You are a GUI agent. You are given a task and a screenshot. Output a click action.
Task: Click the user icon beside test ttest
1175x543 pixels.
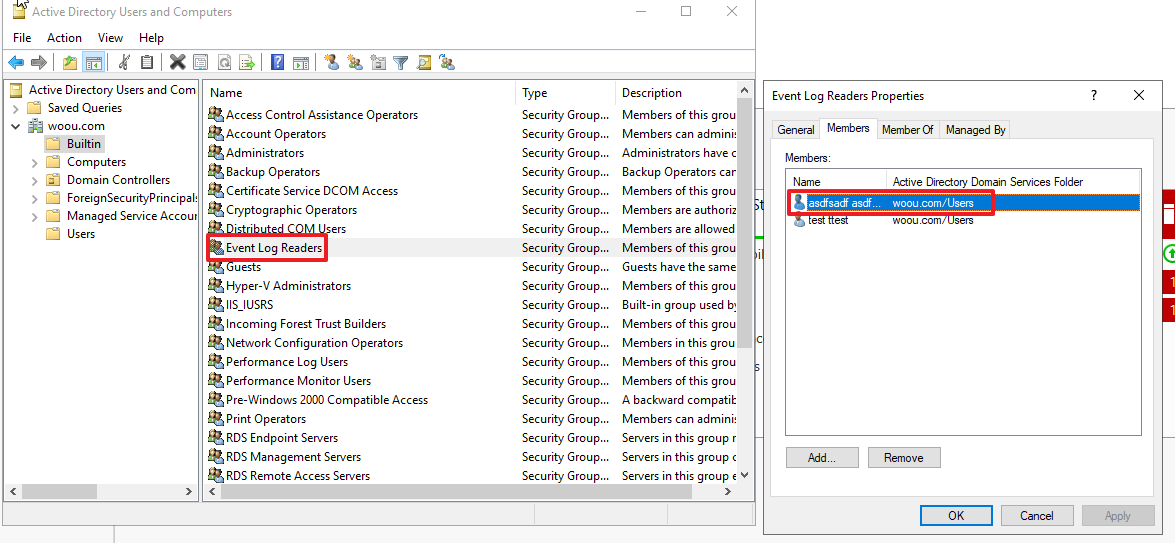coord(799,221)
